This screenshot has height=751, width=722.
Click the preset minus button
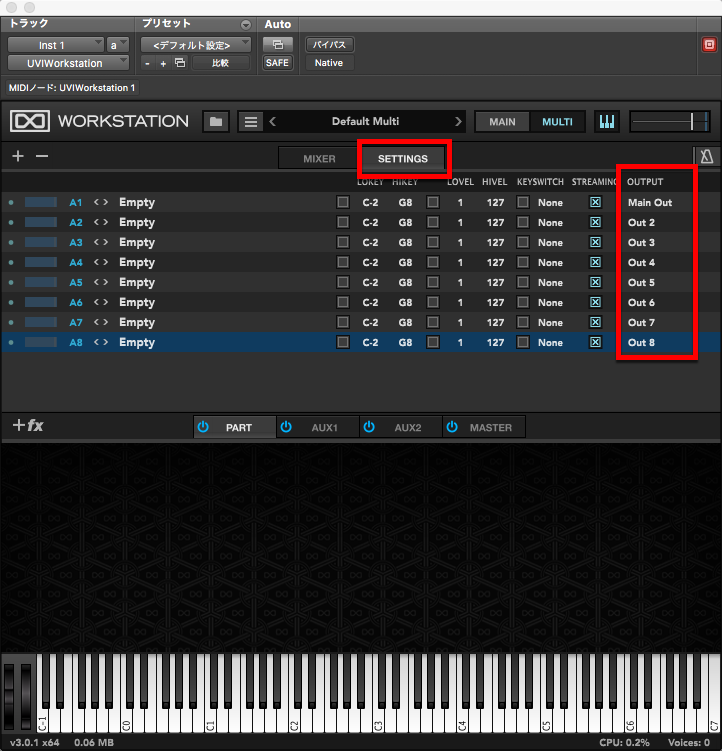tap(148, 63)
